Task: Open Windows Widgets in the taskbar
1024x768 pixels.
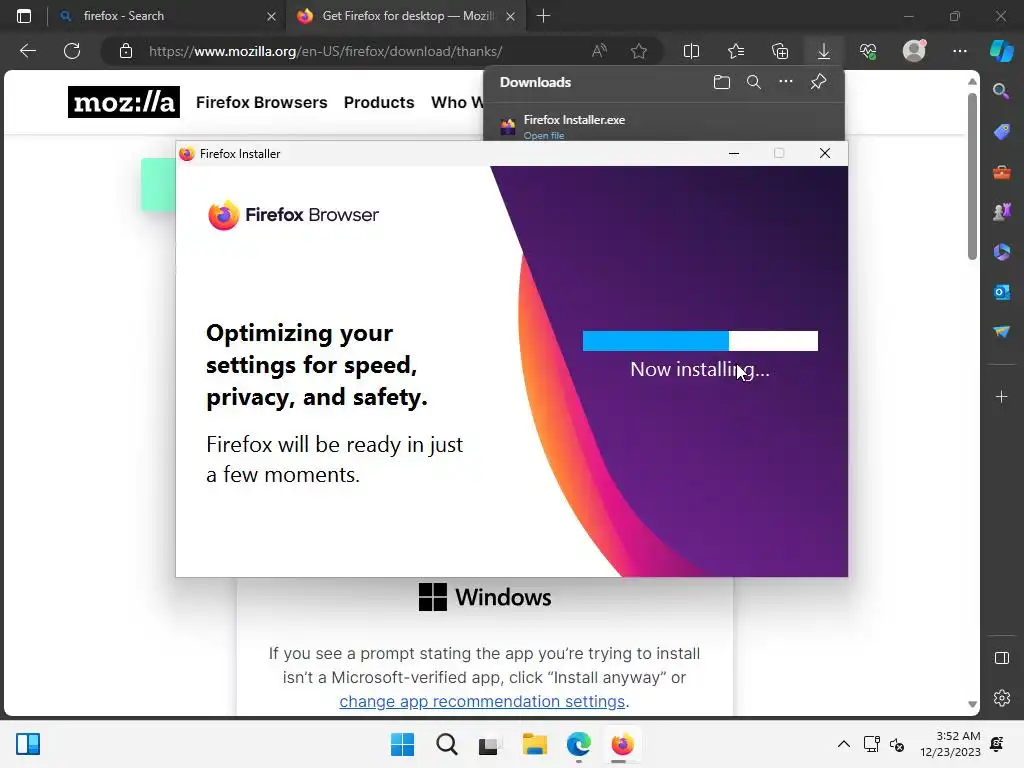Action: 28,744
